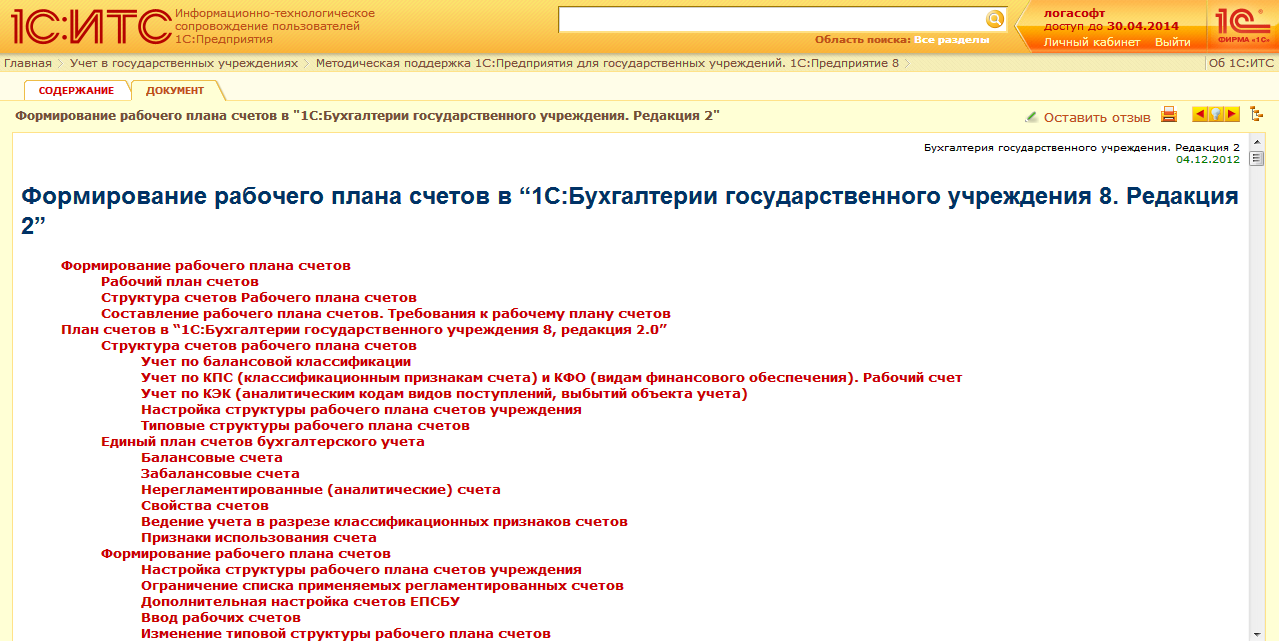This screenshot has width=1279, height=641.
Task: Click the access date 30.04.2014
Action: [x=1142, y=27]
